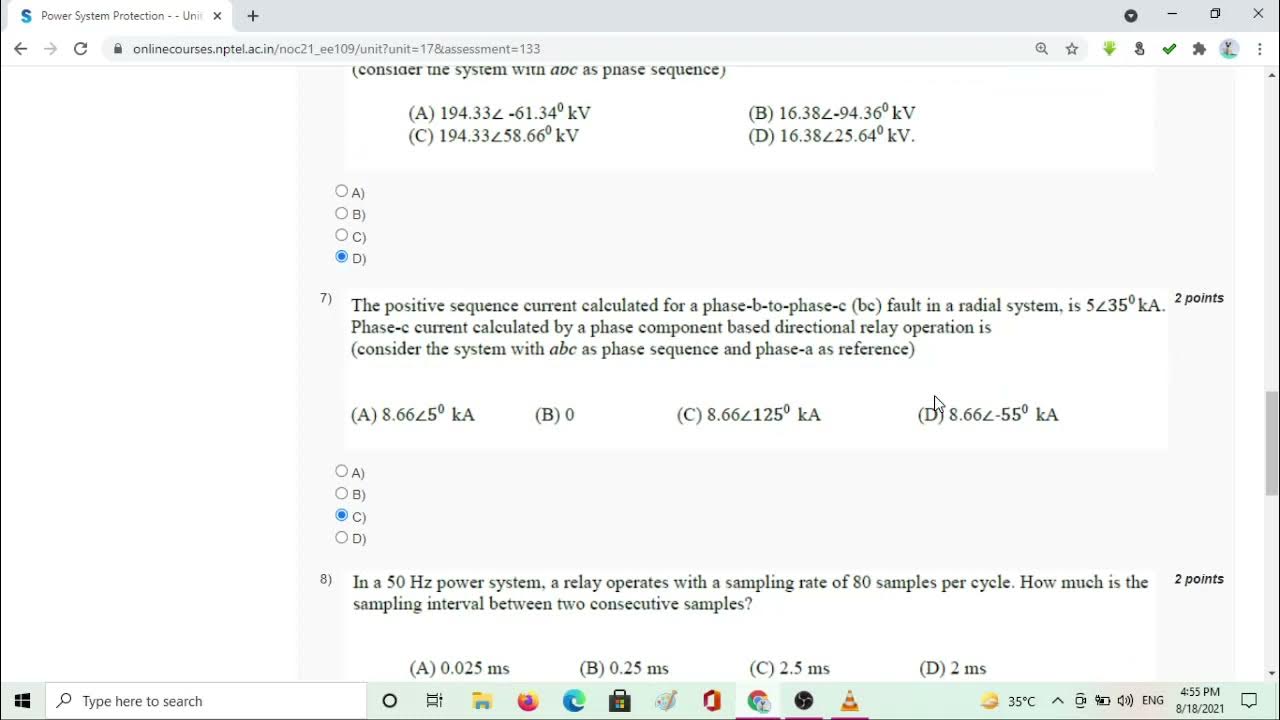Select option C) for question 7
The width and height of the screenshot is (1280, 720).
[x=342, y=515]
